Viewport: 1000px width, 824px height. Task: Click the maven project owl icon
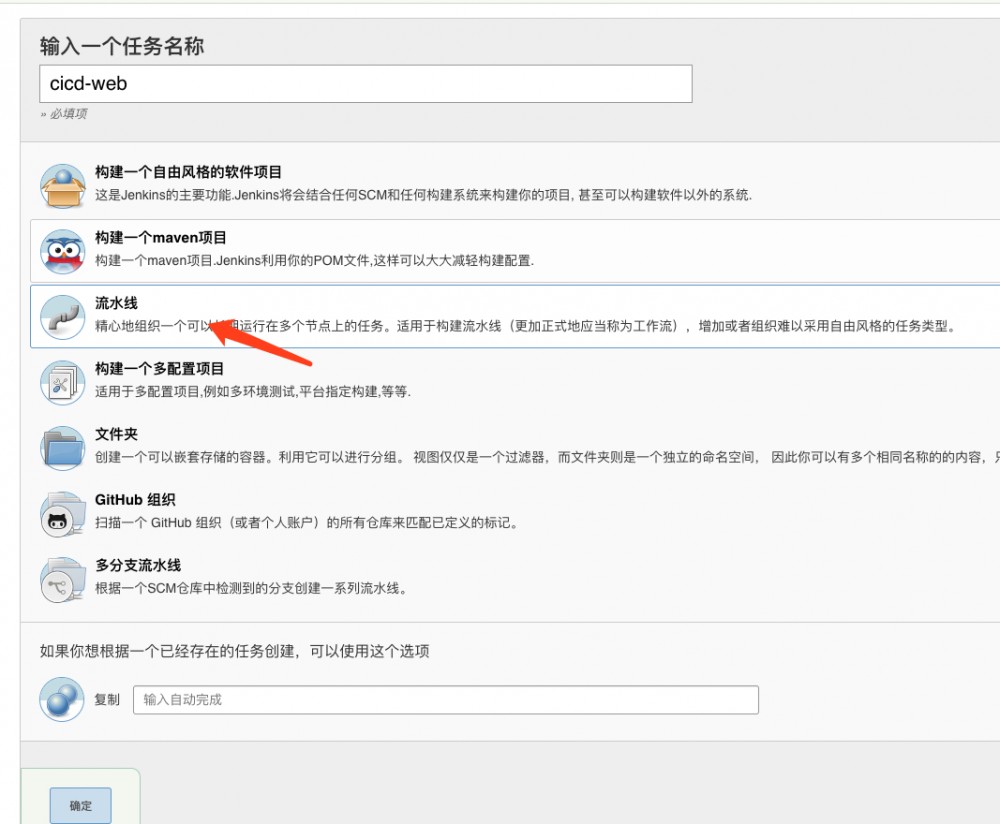point(62,251)
